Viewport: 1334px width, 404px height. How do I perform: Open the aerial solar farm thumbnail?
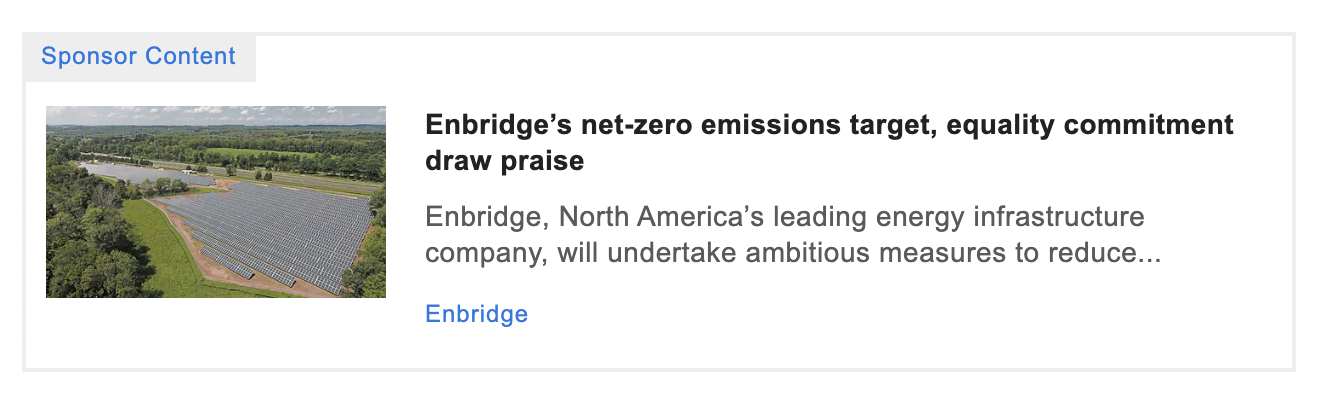tap(216, 201)
